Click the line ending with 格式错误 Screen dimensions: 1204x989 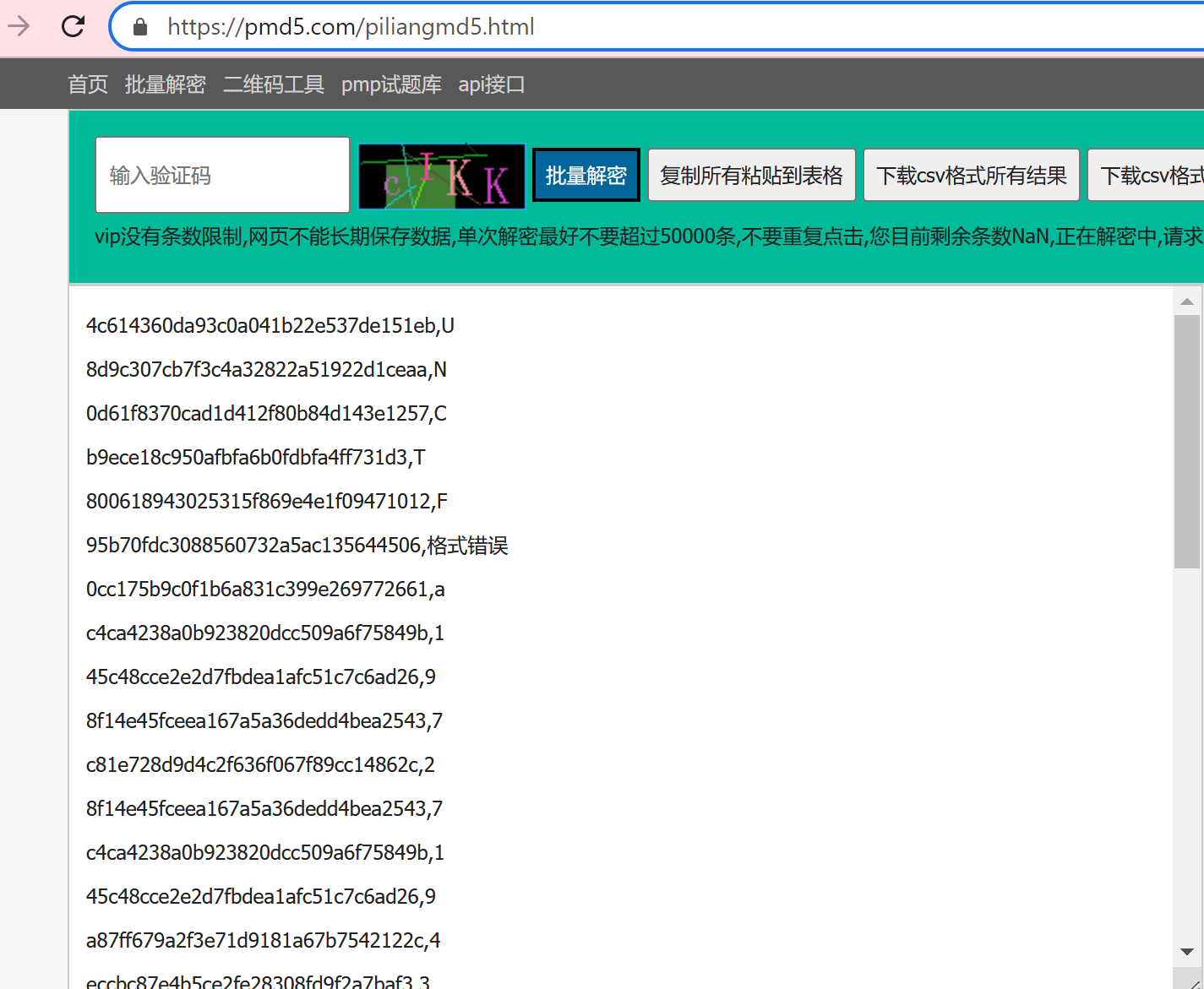[297, 546]
